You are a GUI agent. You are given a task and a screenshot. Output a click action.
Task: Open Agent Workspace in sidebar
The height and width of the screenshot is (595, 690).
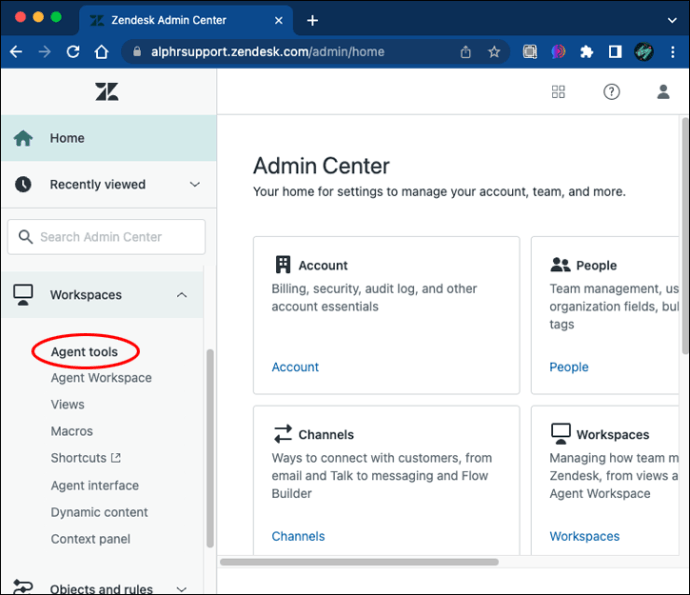click(x=101, y=378)
